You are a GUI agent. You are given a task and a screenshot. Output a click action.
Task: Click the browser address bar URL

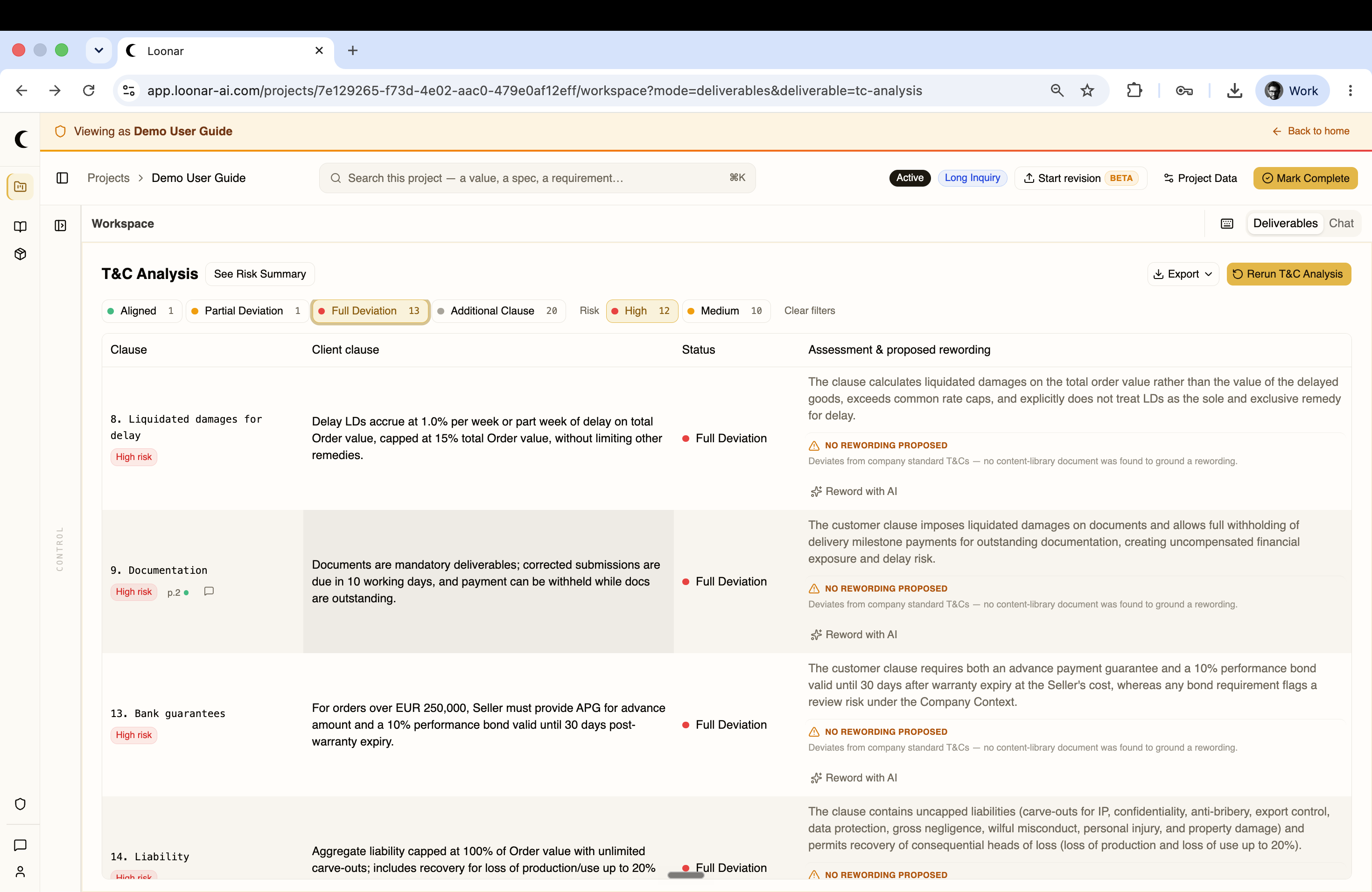pyautogui.click(x=534, y=91)
